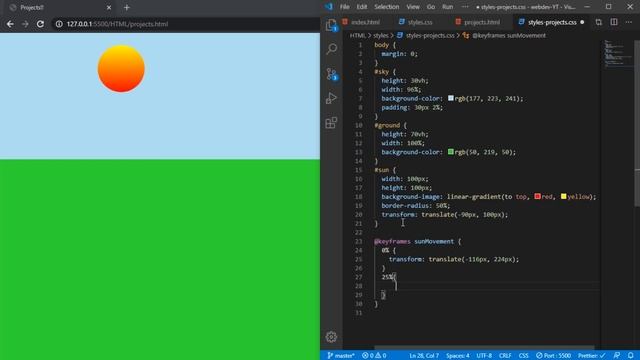Click the styles-projects.css breadcrumb
Image resolution: width=640 pixels, height=360 pixels.
pos(429,36)
